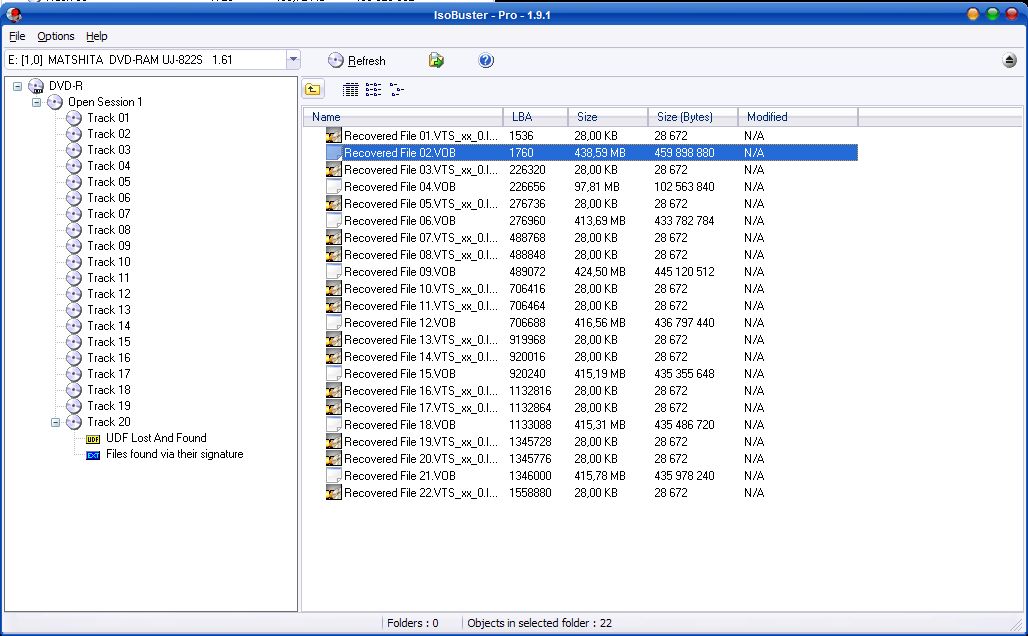
Task: Click icon of Recovered File 04.VOB
Action: [x=334, y=187]
